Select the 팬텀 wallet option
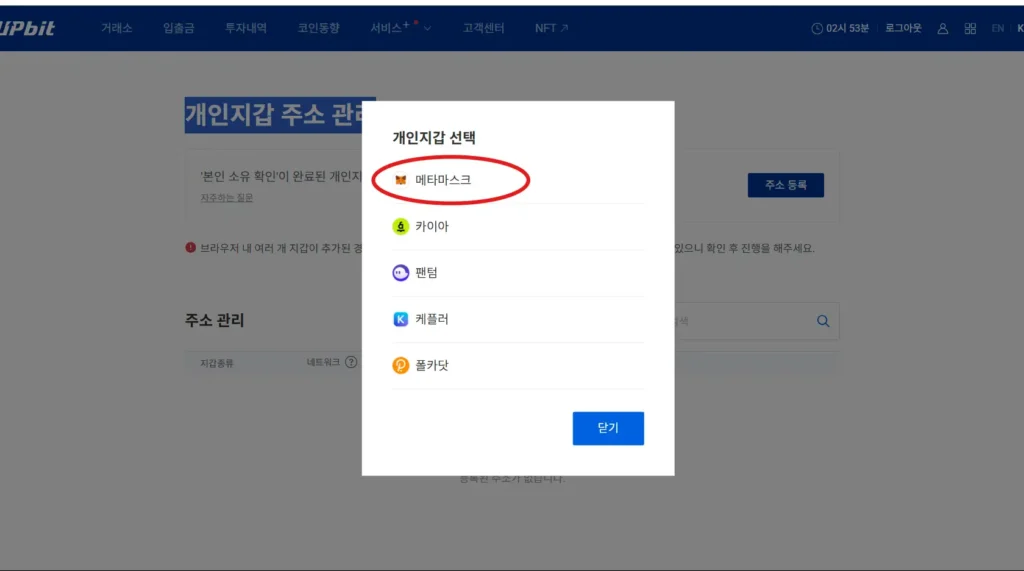 (518, 272)
